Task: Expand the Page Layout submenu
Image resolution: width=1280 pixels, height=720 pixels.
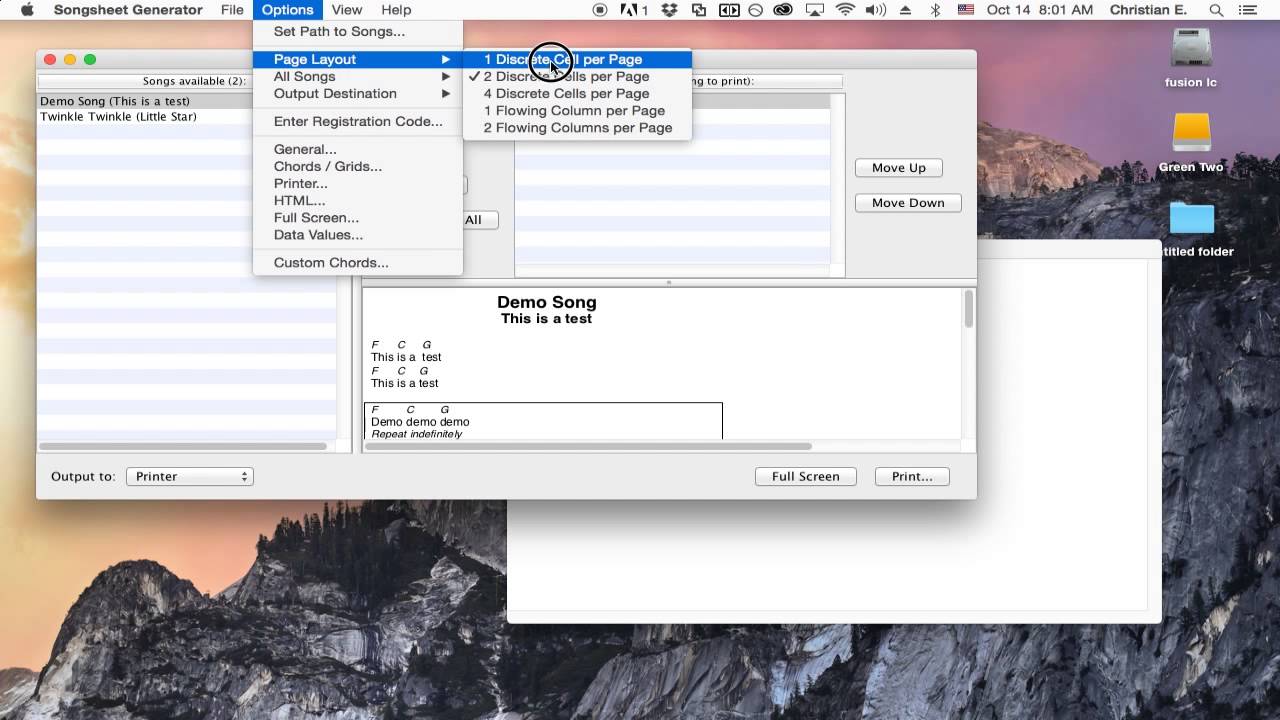Action: 358,60
